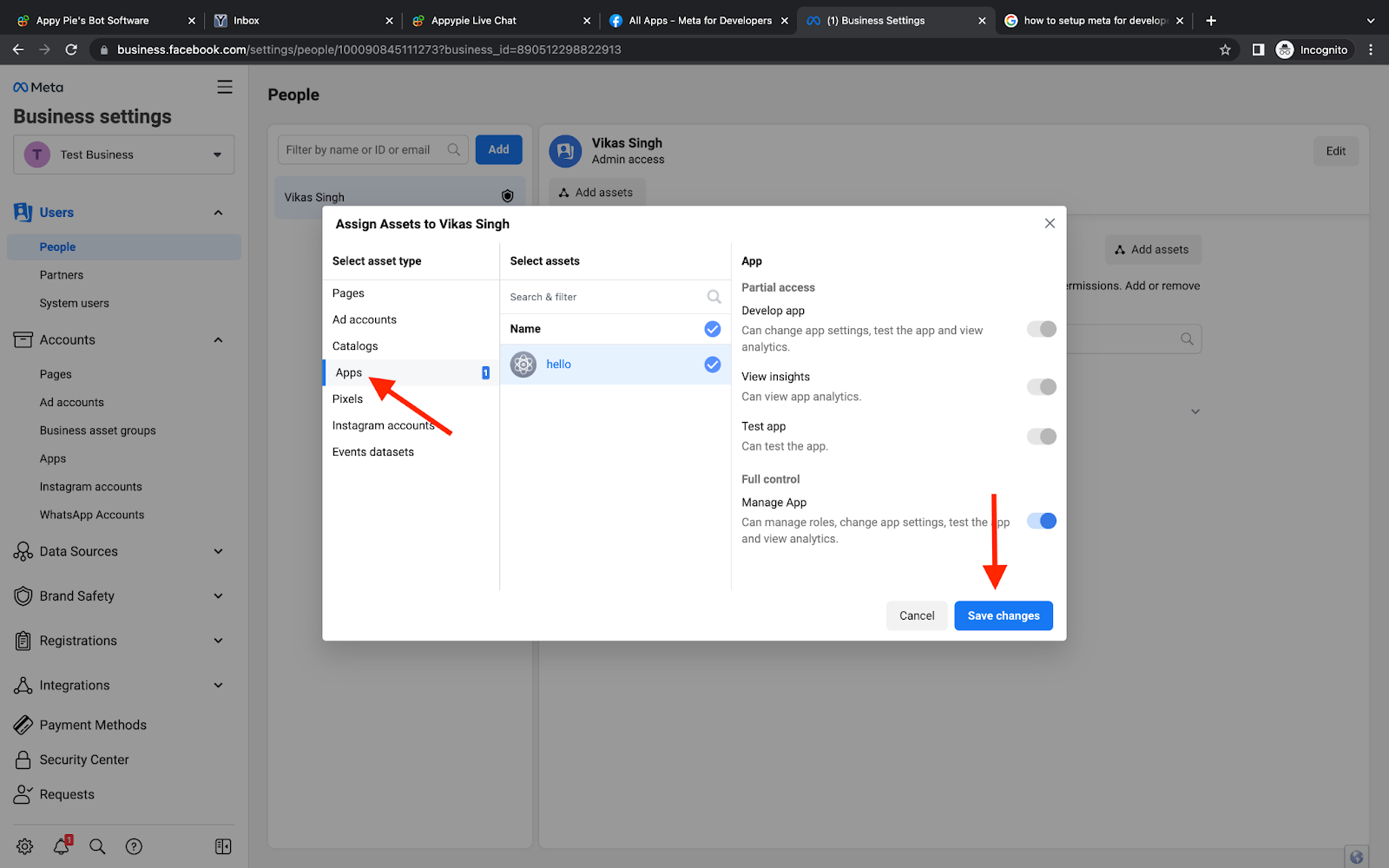The image size is (1389, 868).
Task: Open the help question mark icon
Action: tap(134, 846)
